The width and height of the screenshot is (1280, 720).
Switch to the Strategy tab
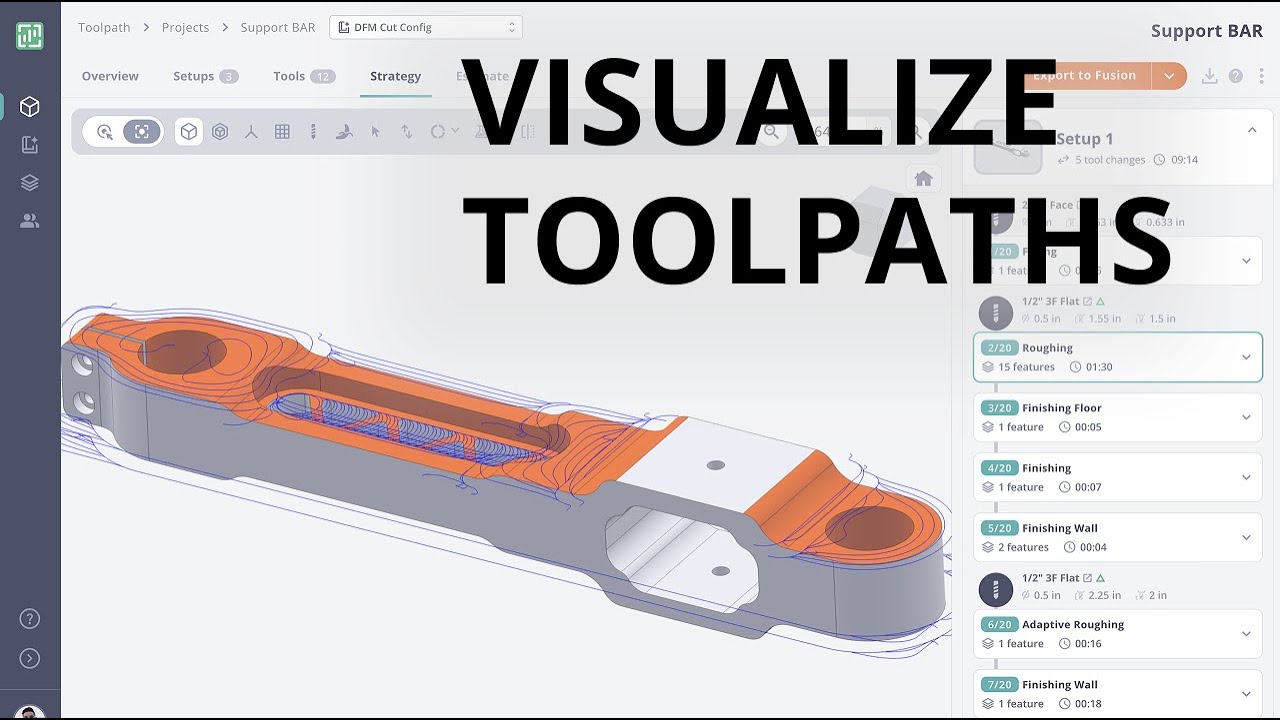click(395, 76)
